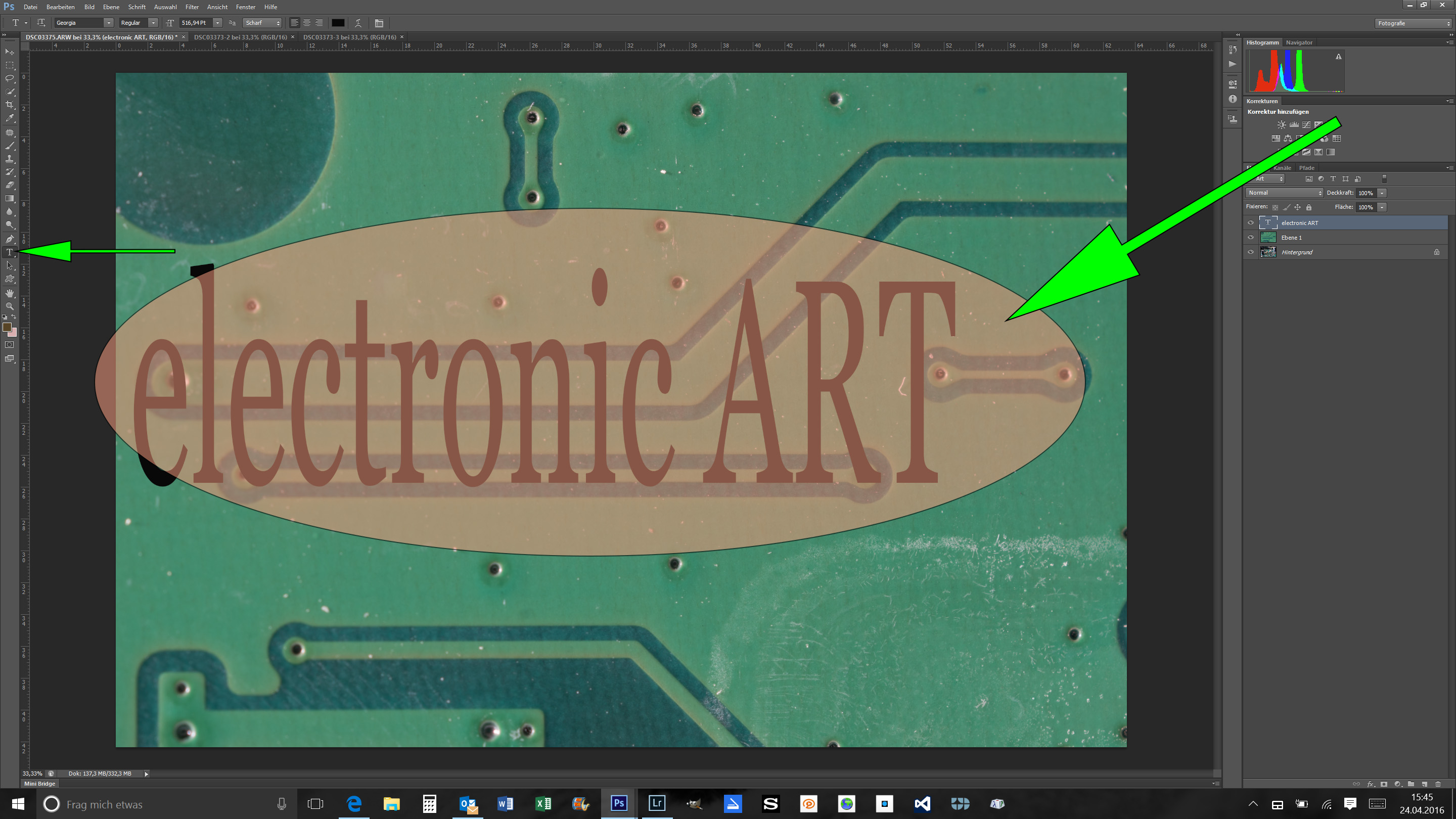Open the Info panel icon
1456x819 pixels.
tap(1233, 99)
